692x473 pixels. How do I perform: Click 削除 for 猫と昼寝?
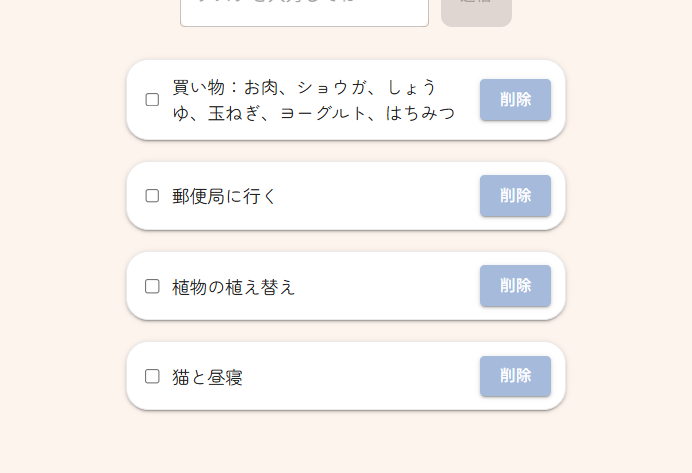coord(515,376)
